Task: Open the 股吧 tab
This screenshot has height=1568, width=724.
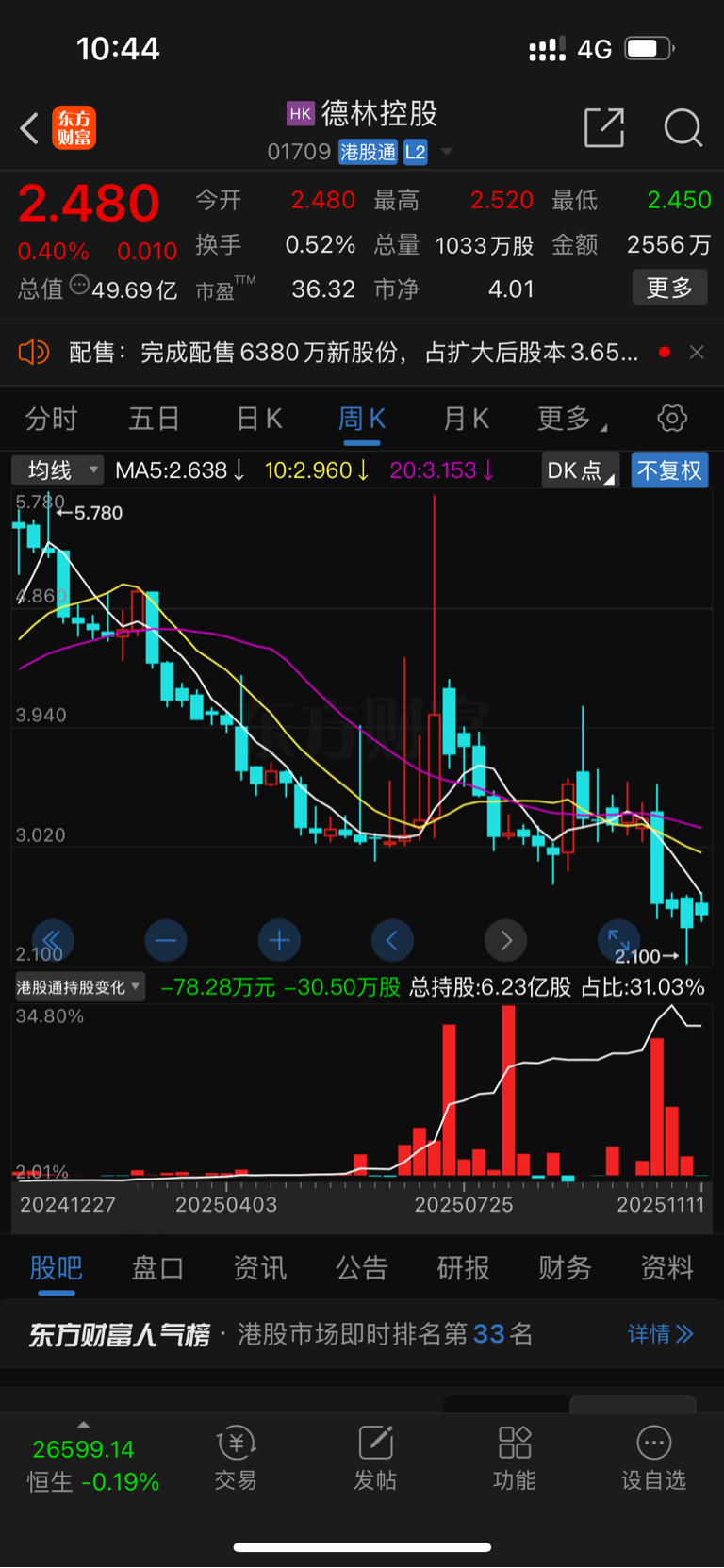Action: pos(57,1268)
